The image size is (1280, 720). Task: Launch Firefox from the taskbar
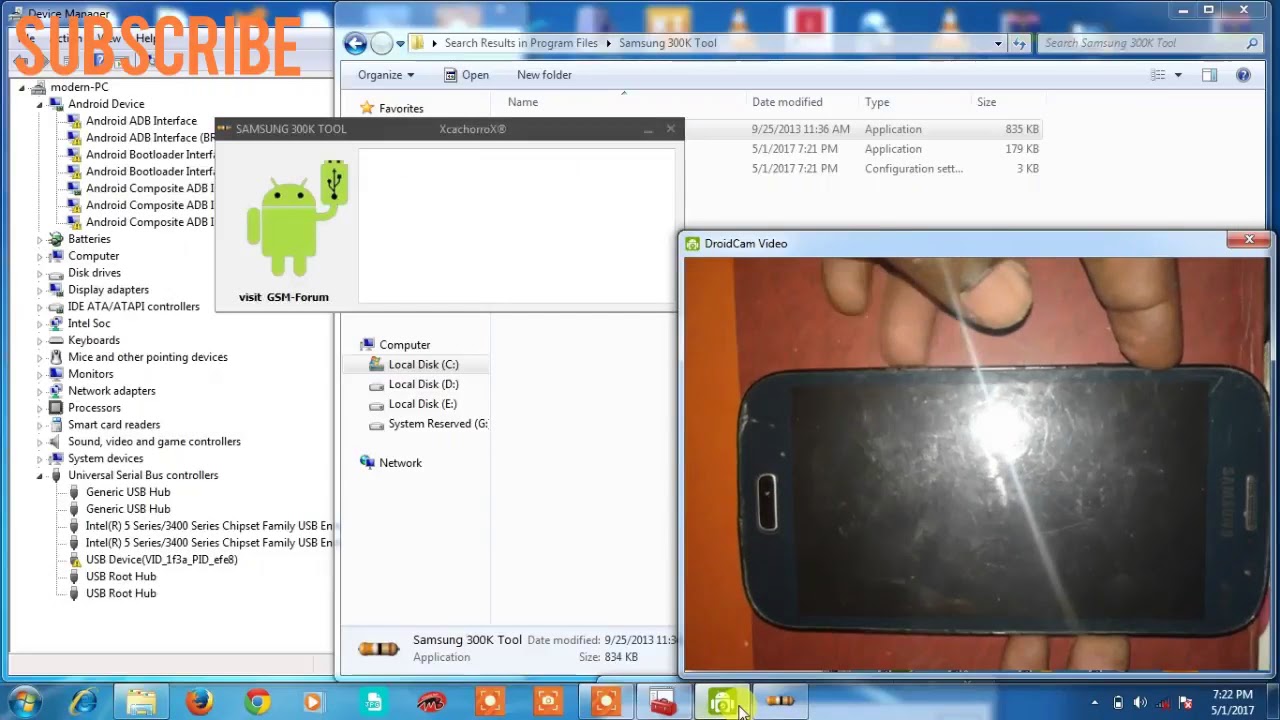[x=199, y=702]
